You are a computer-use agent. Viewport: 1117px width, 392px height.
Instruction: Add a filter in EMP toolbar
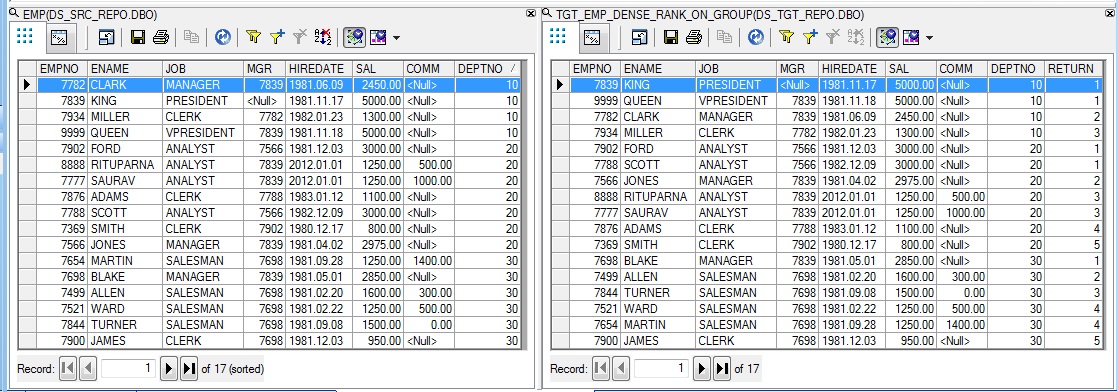click(277, 37)
